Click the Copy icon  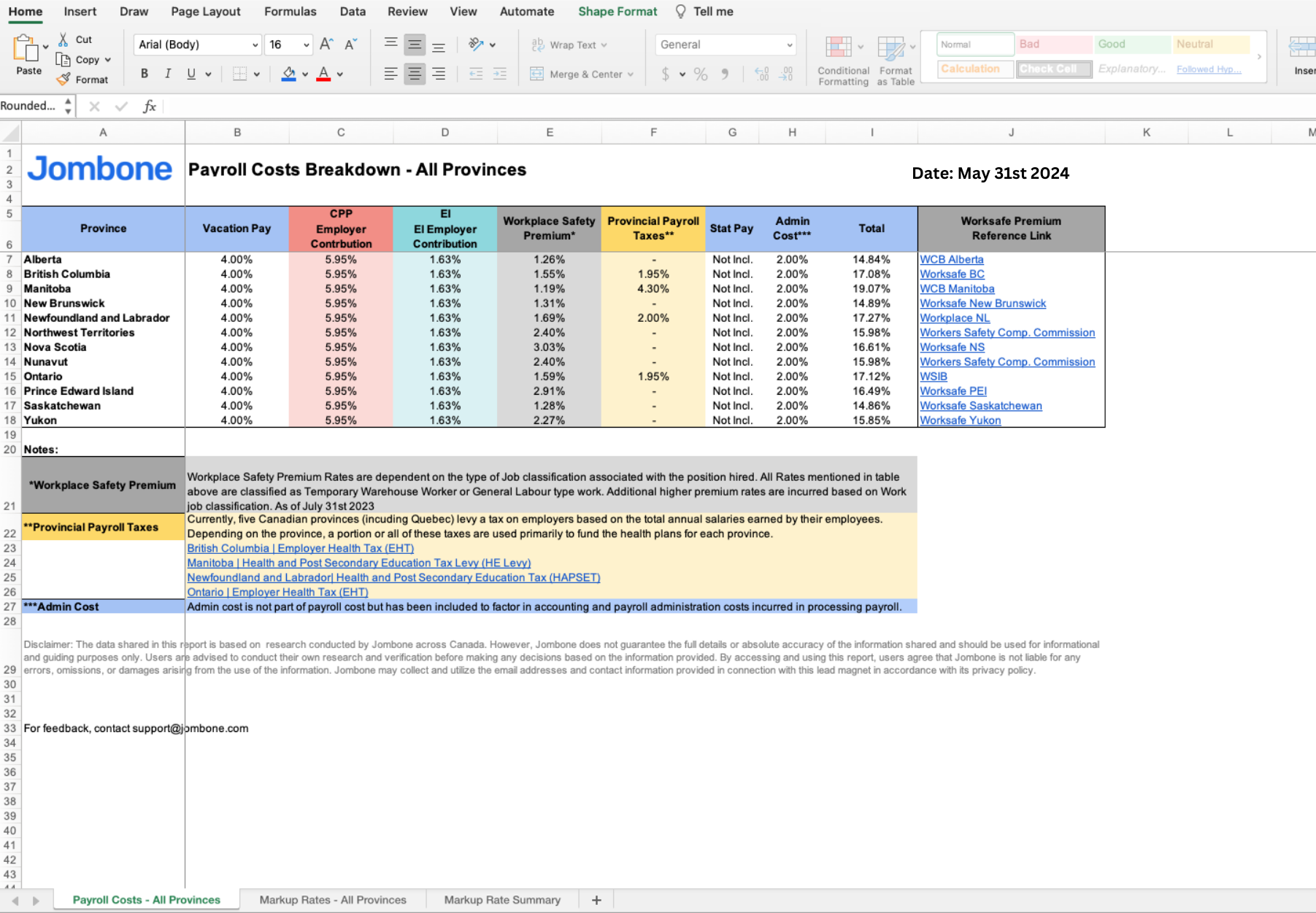tap(64, 60)
